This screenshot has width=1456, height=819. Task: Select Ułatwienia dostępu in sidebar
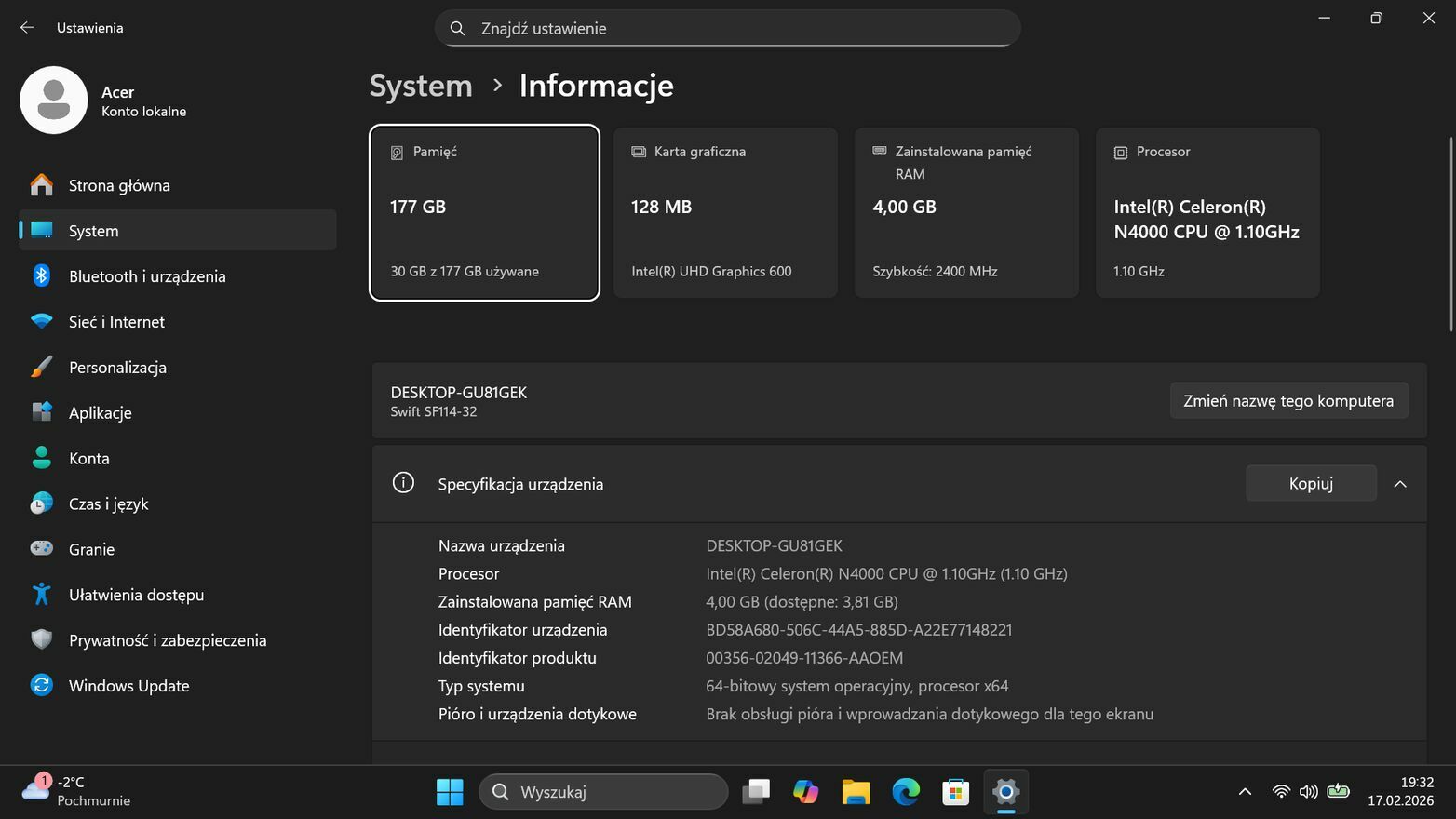136,595
